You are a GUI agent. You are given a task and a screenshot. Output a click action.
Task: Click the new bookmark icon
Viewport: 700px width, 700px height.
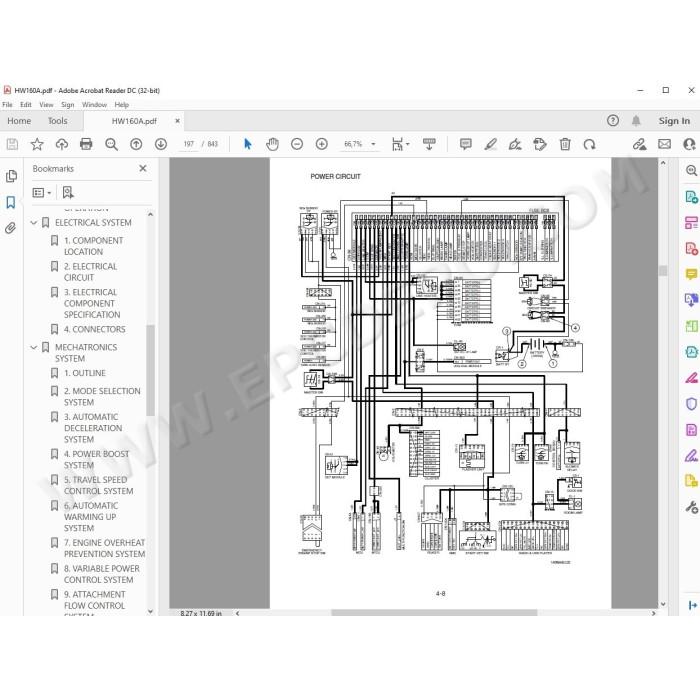[x=68, y=192]
